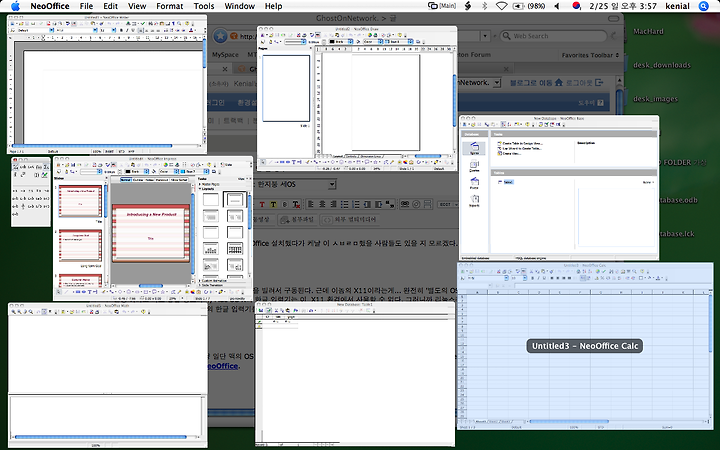Click MySpace bookmark in browser
This screenshot has height=450, width=720.
click(225, 55)
